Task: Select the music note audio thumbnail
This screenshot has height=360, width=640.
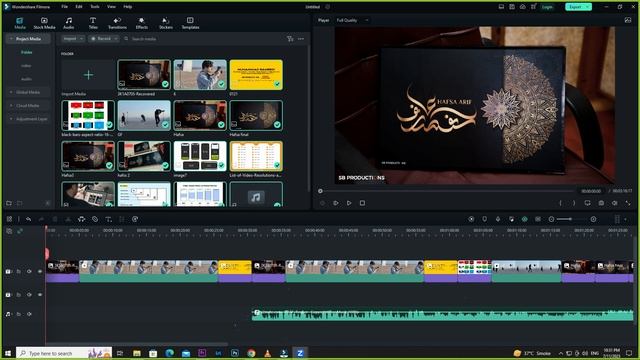Action: click(x=256, y=195)
